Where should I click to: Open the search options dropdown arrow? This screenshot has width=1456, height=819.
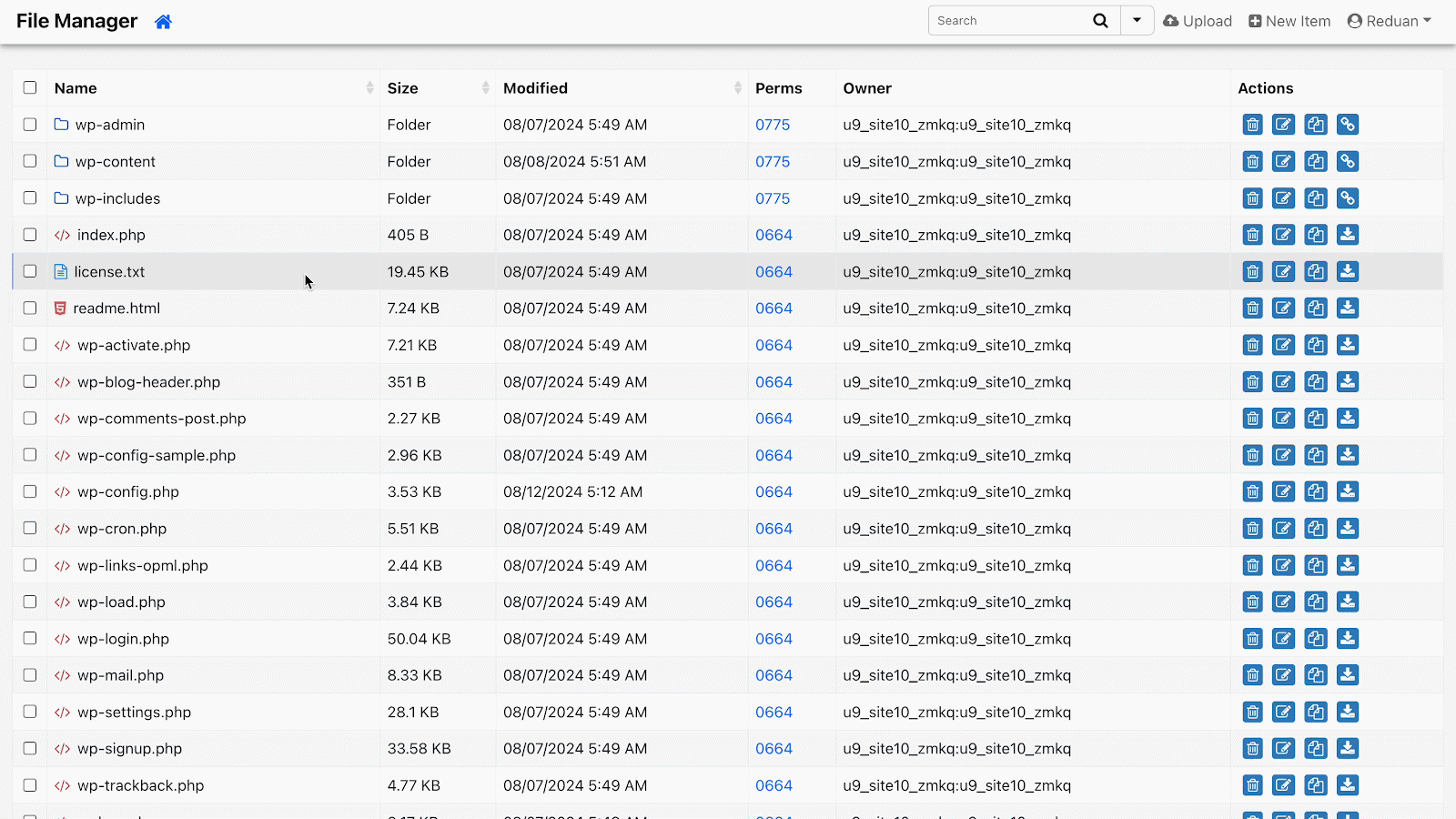click(1137, 21)
